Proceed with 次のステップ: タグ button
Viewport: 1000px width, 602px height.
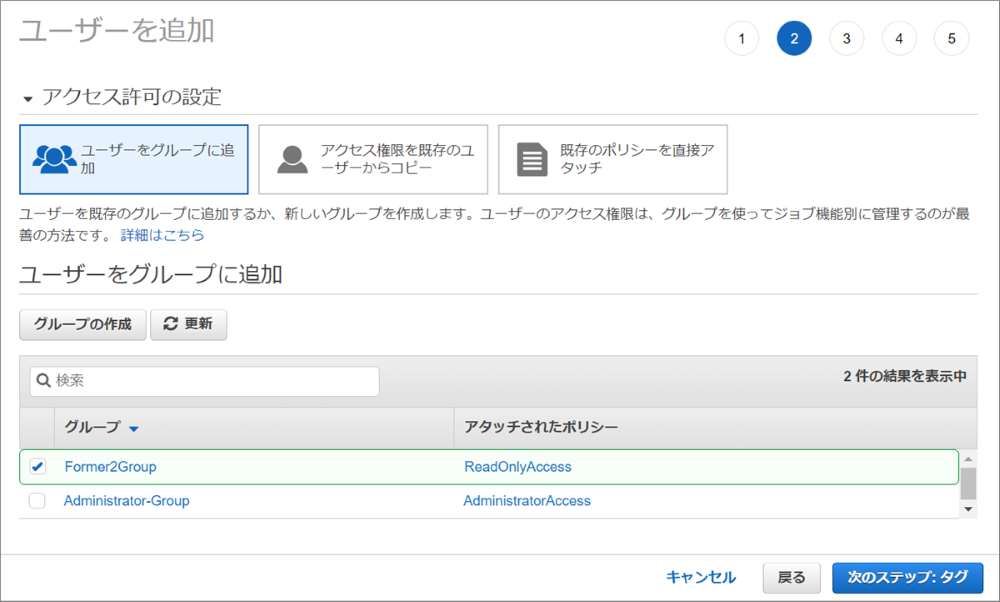coord(907,577)
